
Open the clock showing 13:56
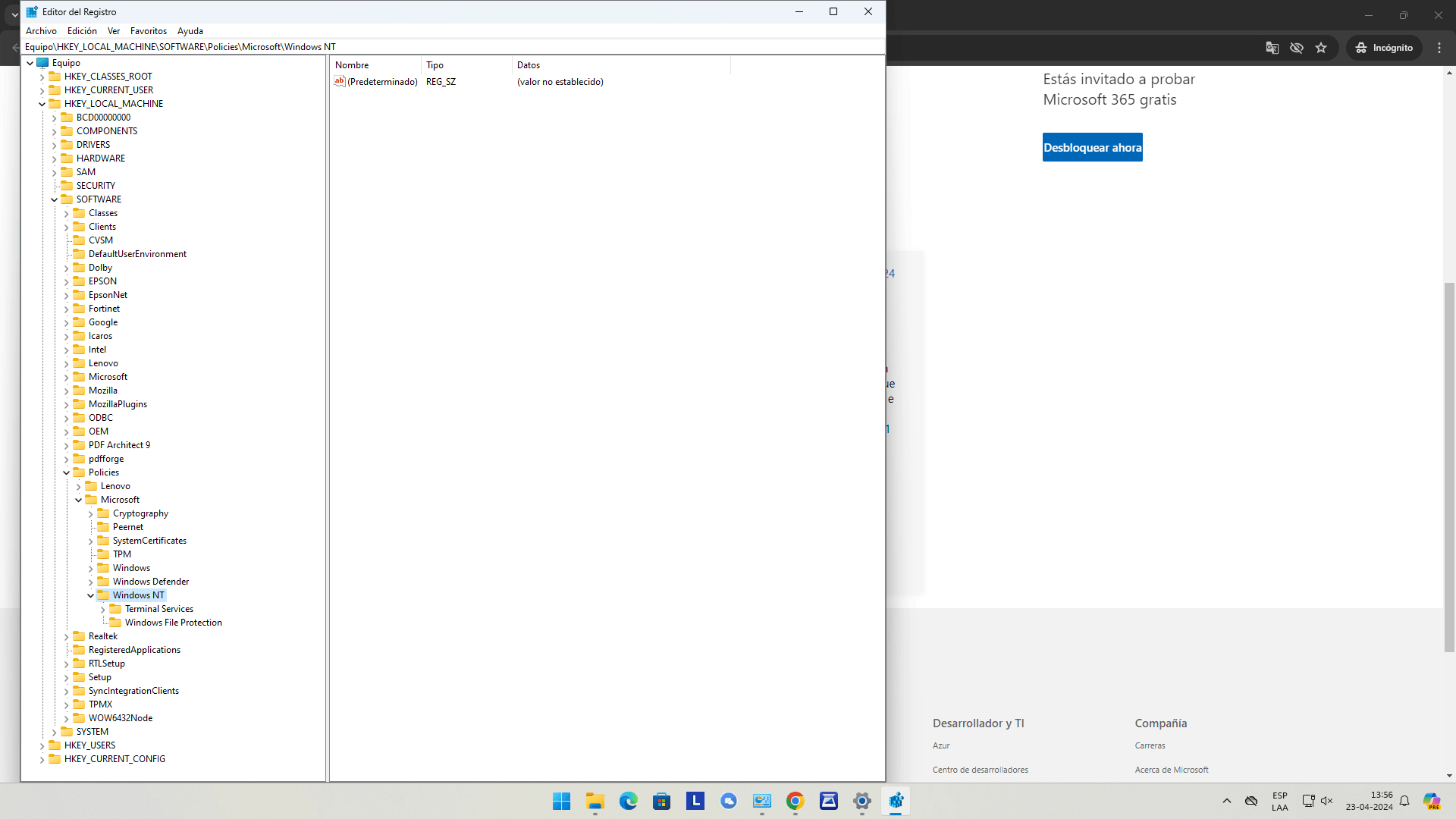[x=1369, y=801]
